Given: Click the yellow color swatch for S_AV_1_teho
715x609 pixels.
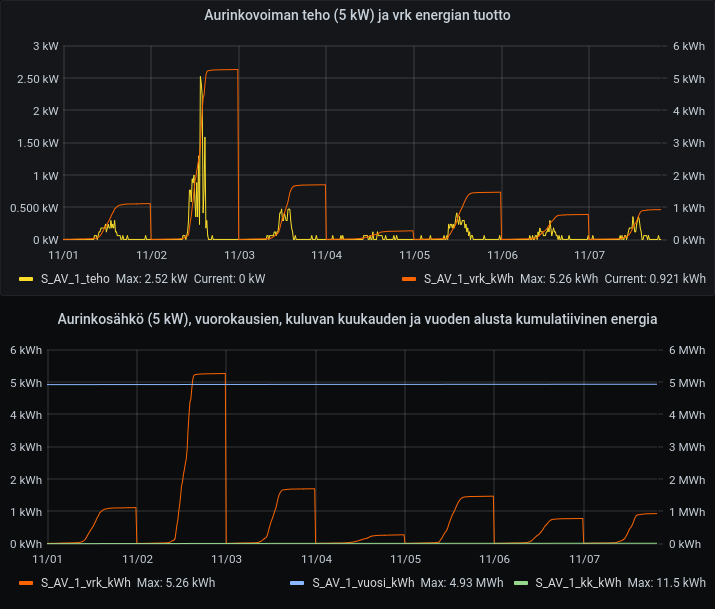Looking at the screenshot, I should point(26,278).
